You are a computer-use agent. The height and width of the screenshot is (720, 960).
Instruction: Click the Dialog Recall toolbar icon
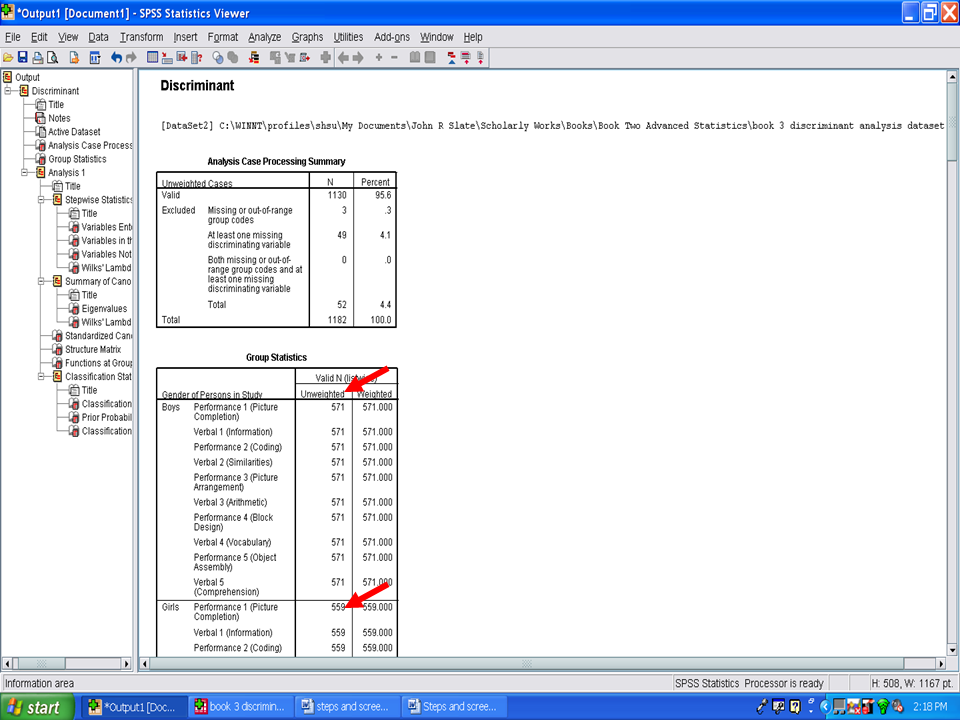96,57
